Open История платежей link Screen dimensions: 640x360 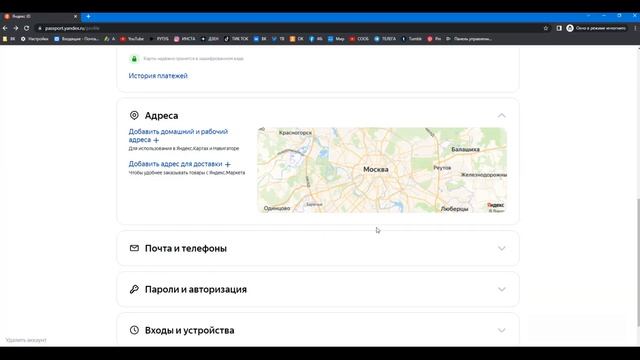tap(158, 76)
